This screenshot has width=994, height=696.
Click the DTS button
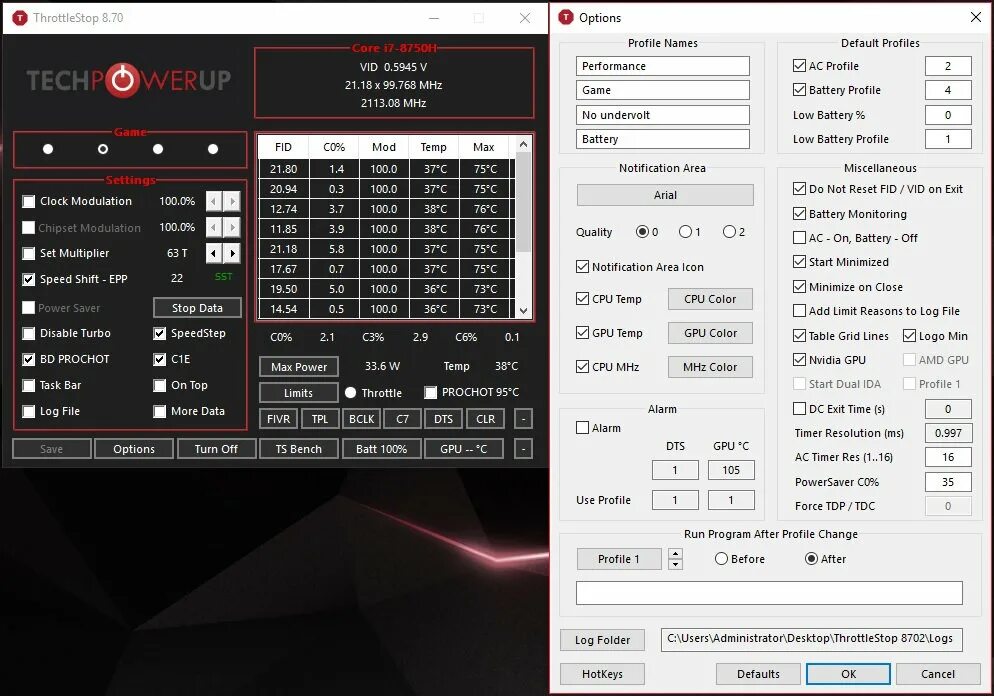coord(444,419)
